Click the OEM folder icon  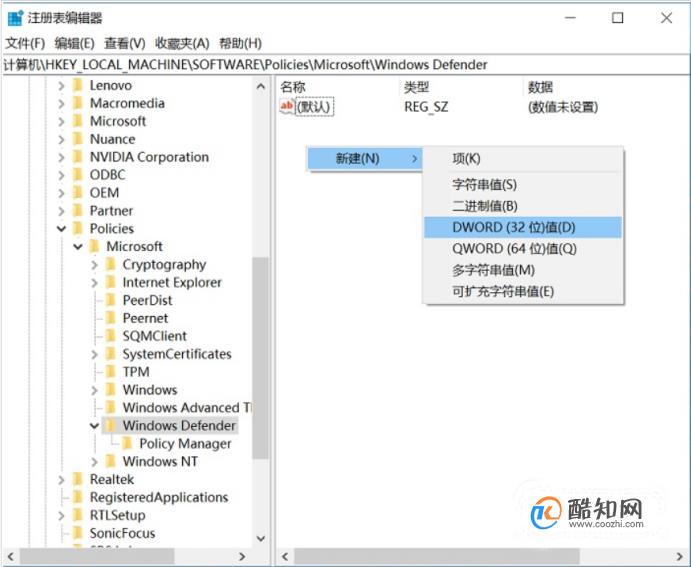[78, 193]
